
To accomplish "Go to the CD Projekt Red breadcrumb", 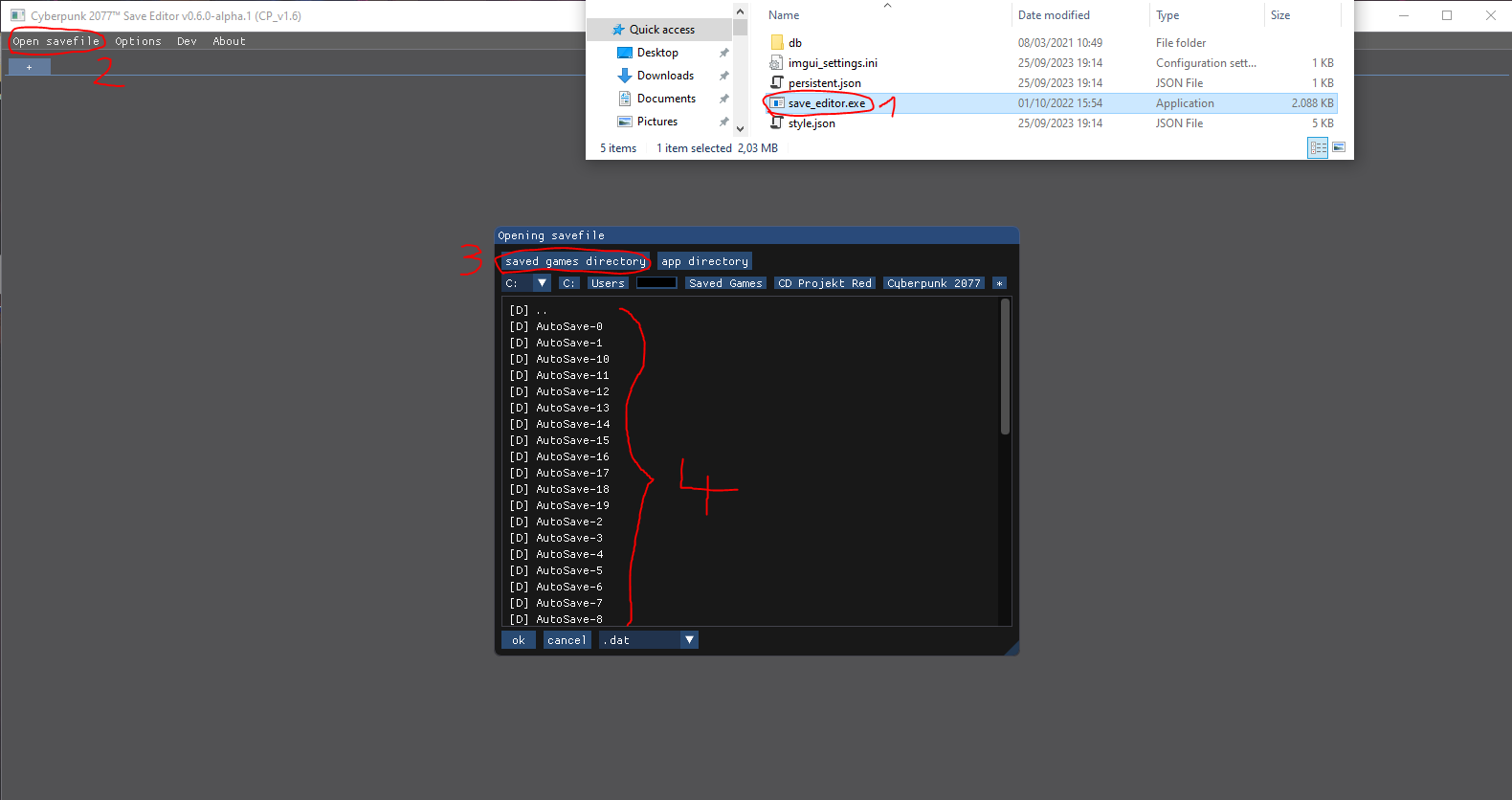I will click(x=825, y=283).
